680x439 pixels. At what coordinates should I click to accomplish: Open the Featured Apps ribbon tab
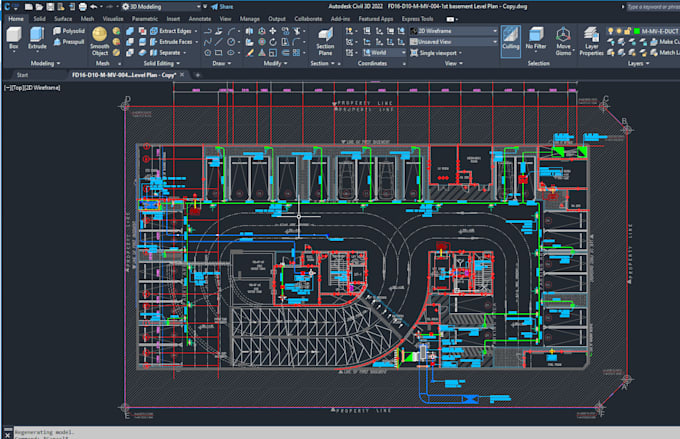tap(376, 19)
